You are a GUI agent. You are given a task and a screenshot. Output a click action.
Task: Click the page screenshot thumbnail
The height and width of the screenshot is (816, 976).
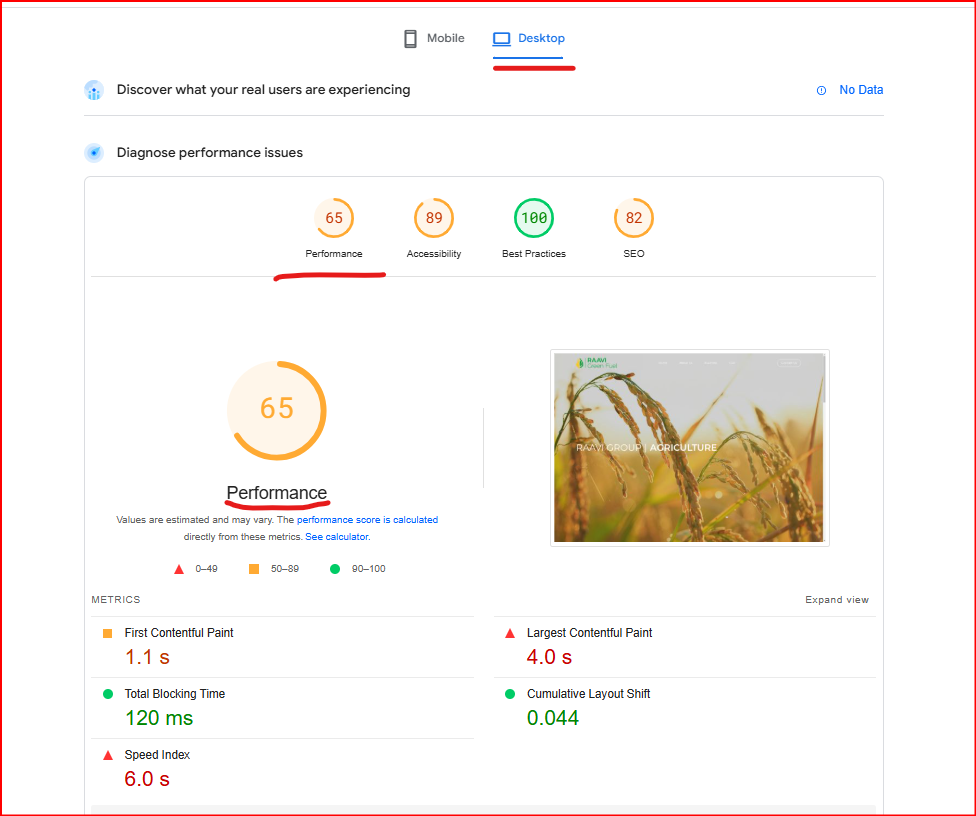tap(690, 448)
